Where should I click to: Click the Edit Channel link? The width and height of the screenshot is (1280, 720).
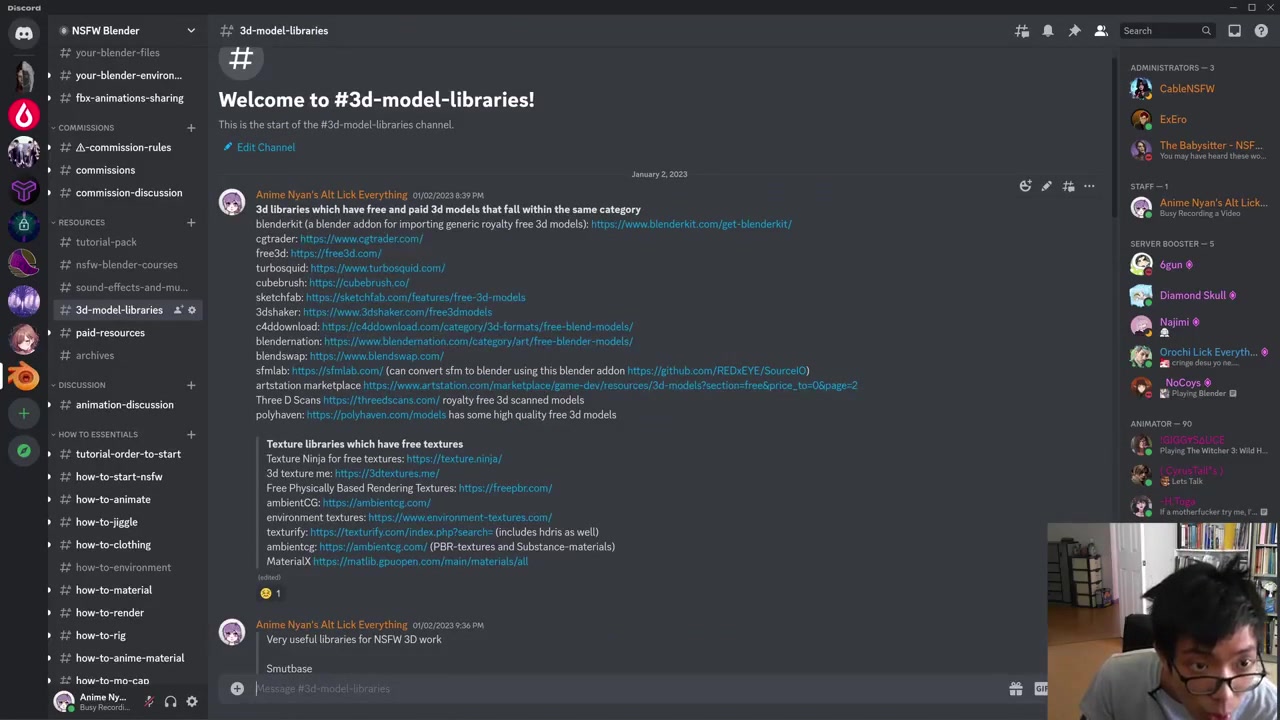(x=265, y=147)
